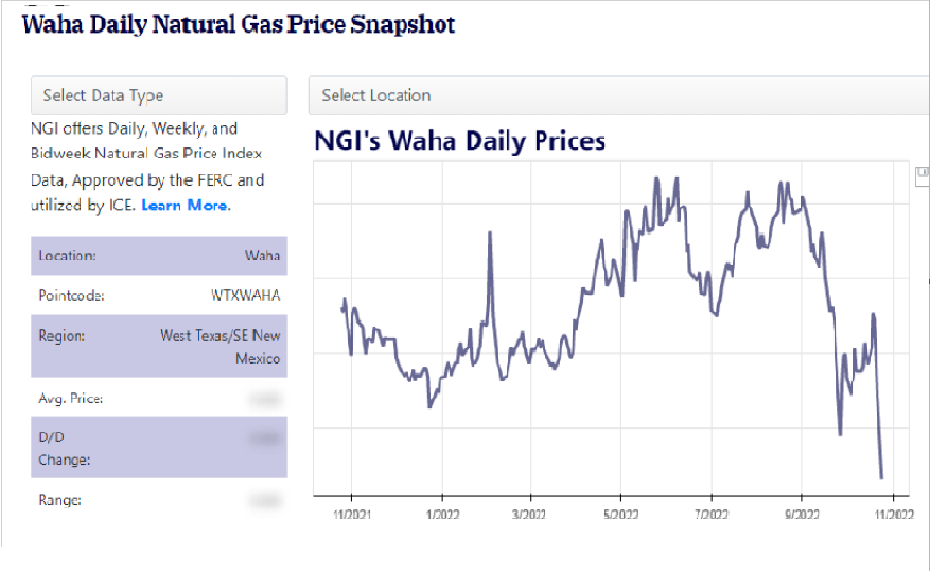Select the Region row in the table
The width and height of the screenshot is (930, 571).
click(x=159, y=346)
